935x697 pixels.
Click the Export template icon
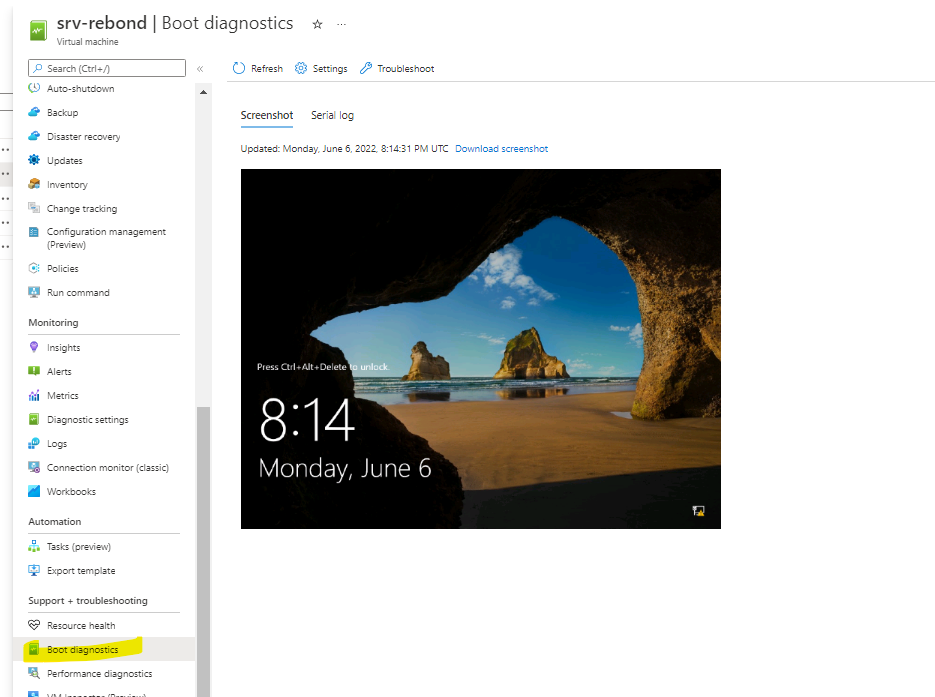click(x=34, y=570)
